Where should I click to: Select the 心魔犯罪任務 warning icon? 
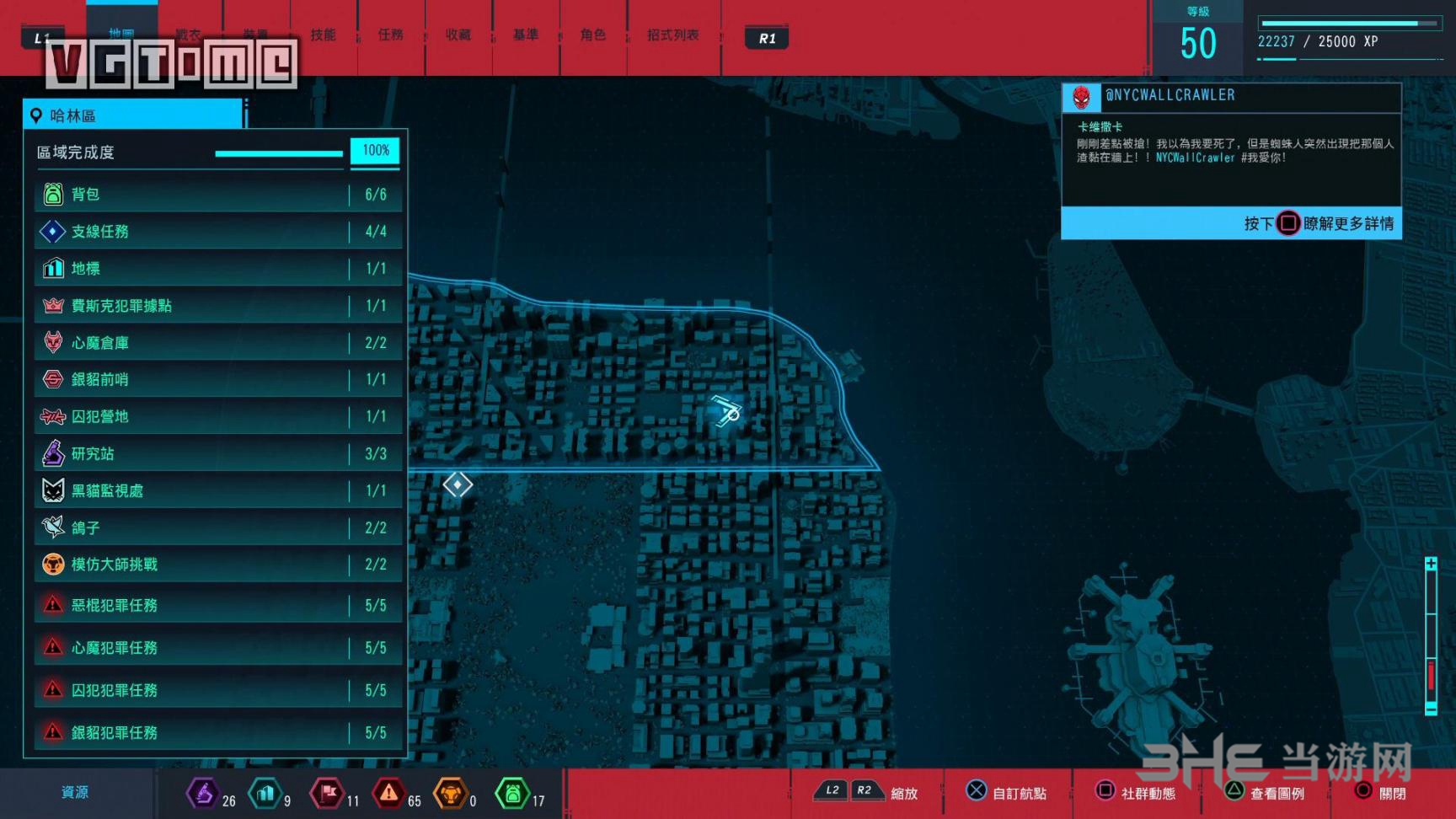click(53, 647)
